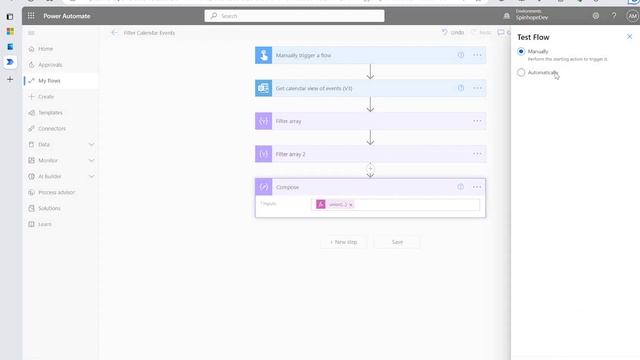Open the help question mark icon

(x=614, y=16)
